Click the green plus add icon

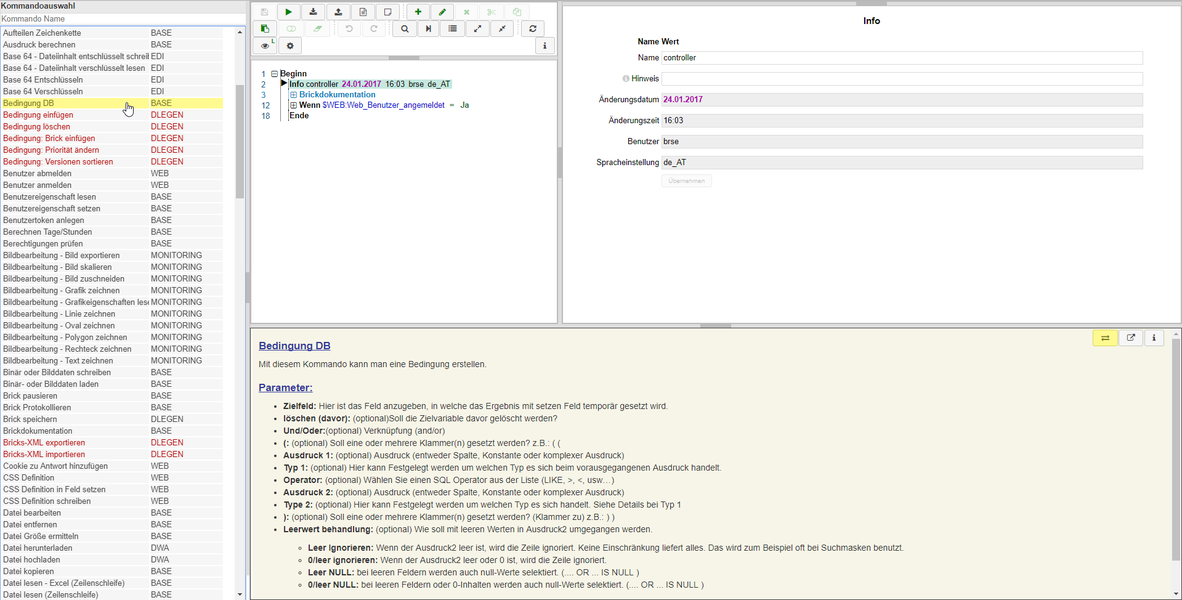point(418,12)
